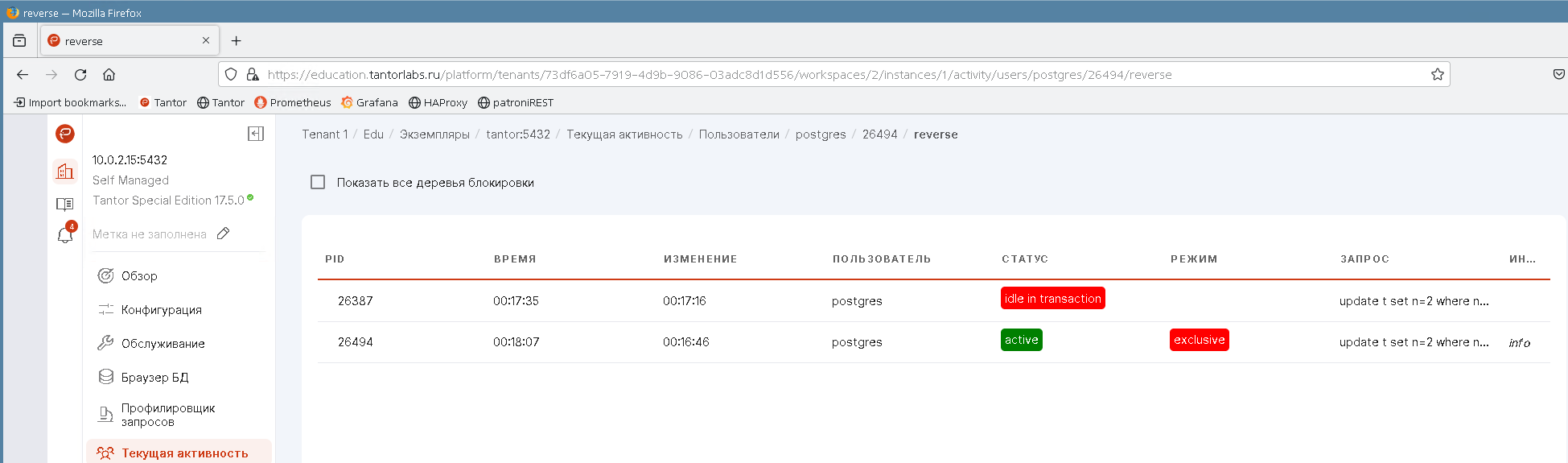1568x463 pixels.
Task: Collapse the left sidebar panel
Action: pyautogui.click(x=256, y=134)
